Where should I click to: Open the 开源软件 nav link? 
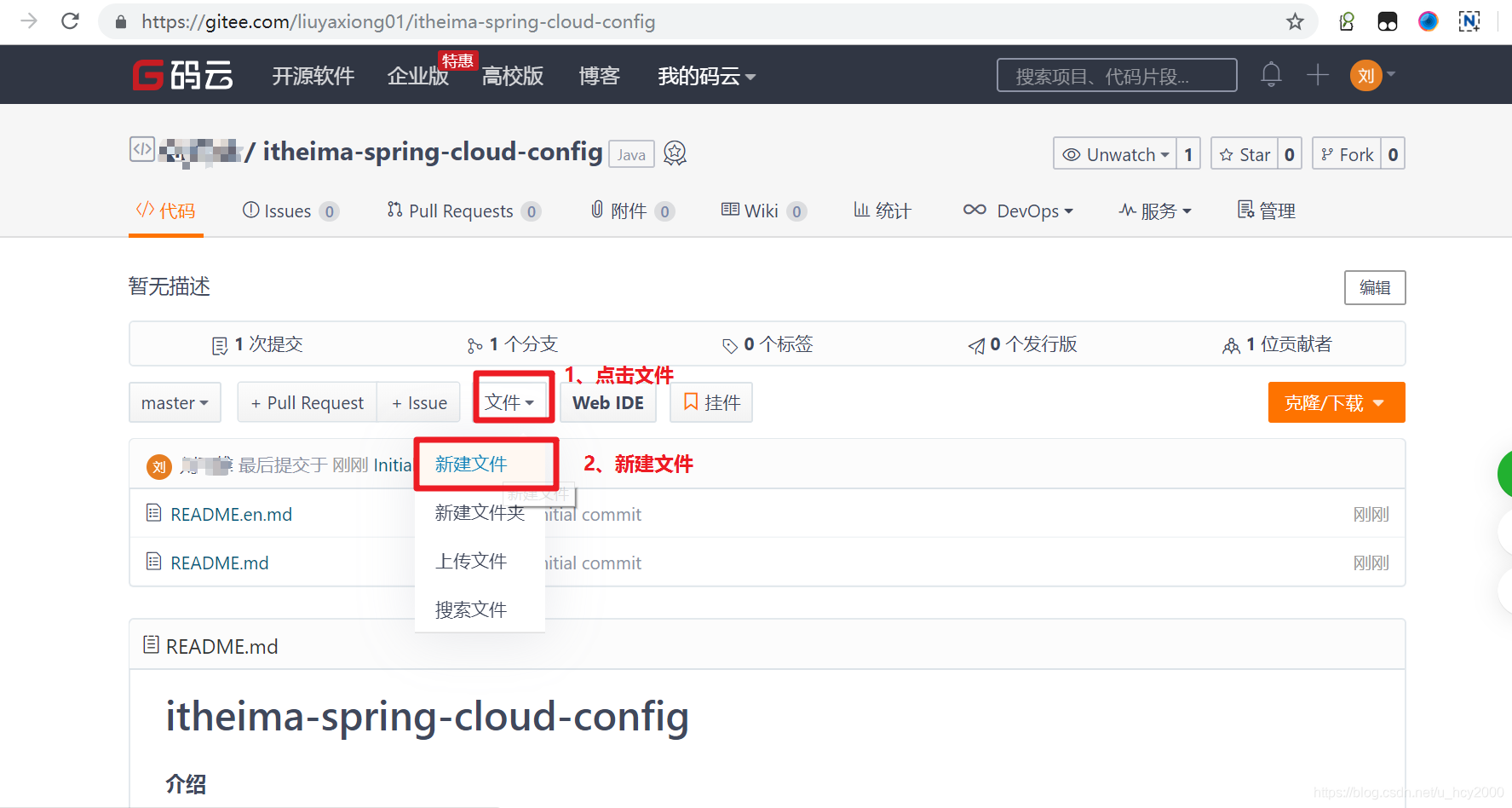[313, 76]
